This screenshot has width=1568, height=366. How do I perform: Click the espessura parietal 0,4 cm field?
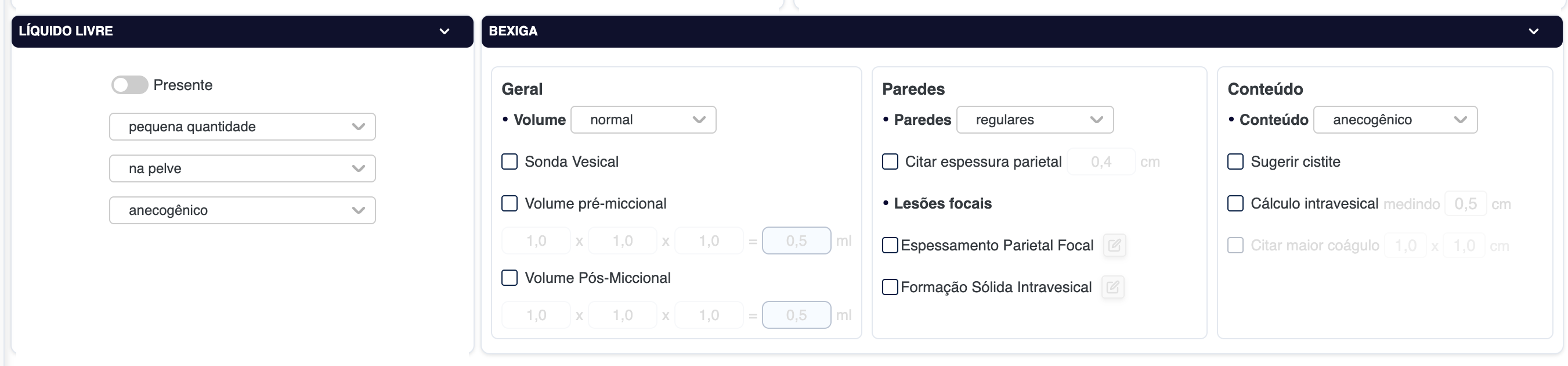point(1101,162)
